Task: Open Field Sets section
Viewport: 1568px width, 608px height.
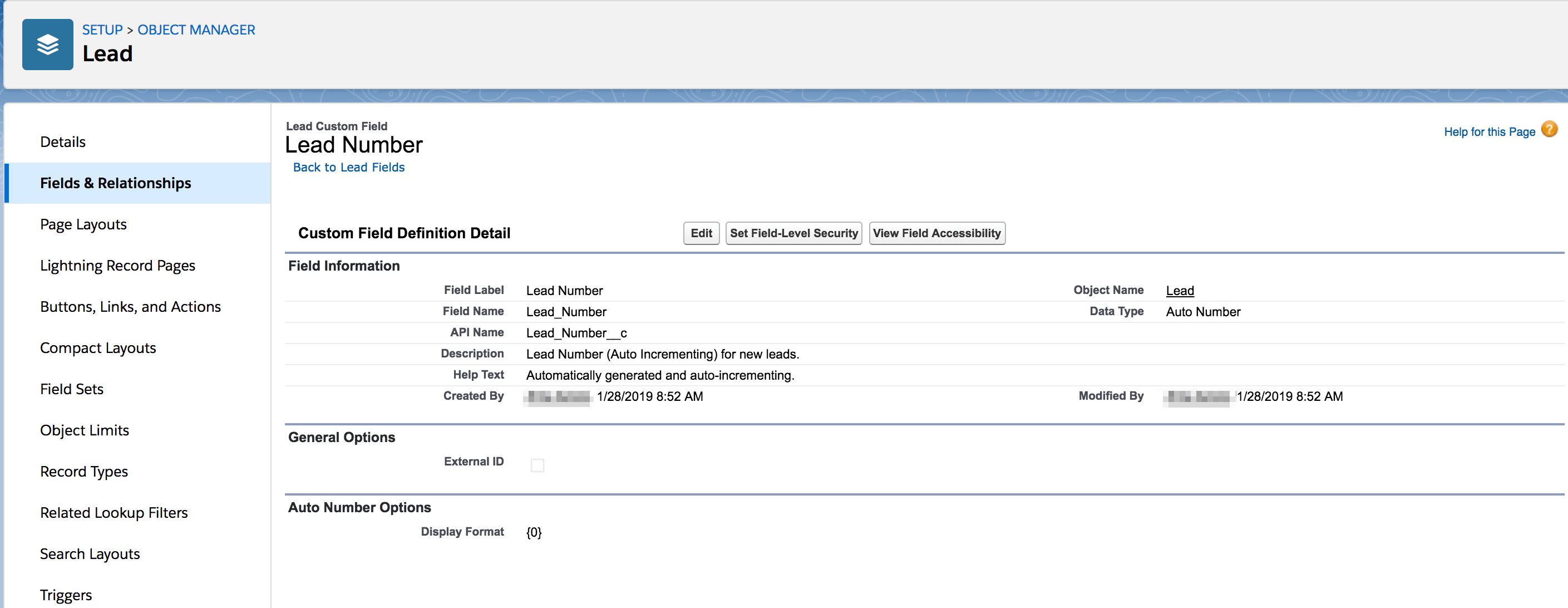Action: point(72,389)
